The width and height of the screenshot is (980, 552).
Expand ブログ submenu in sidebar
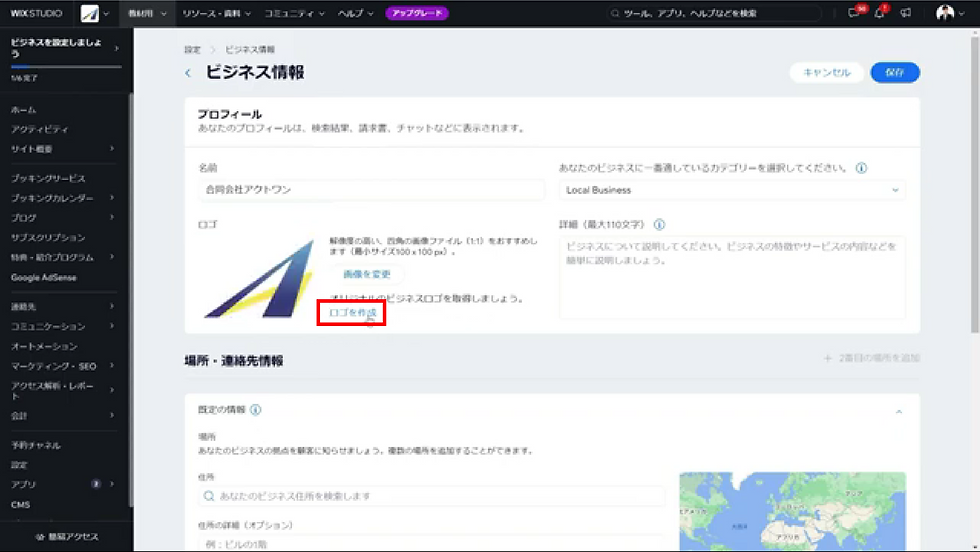click(x=112, y=218)
